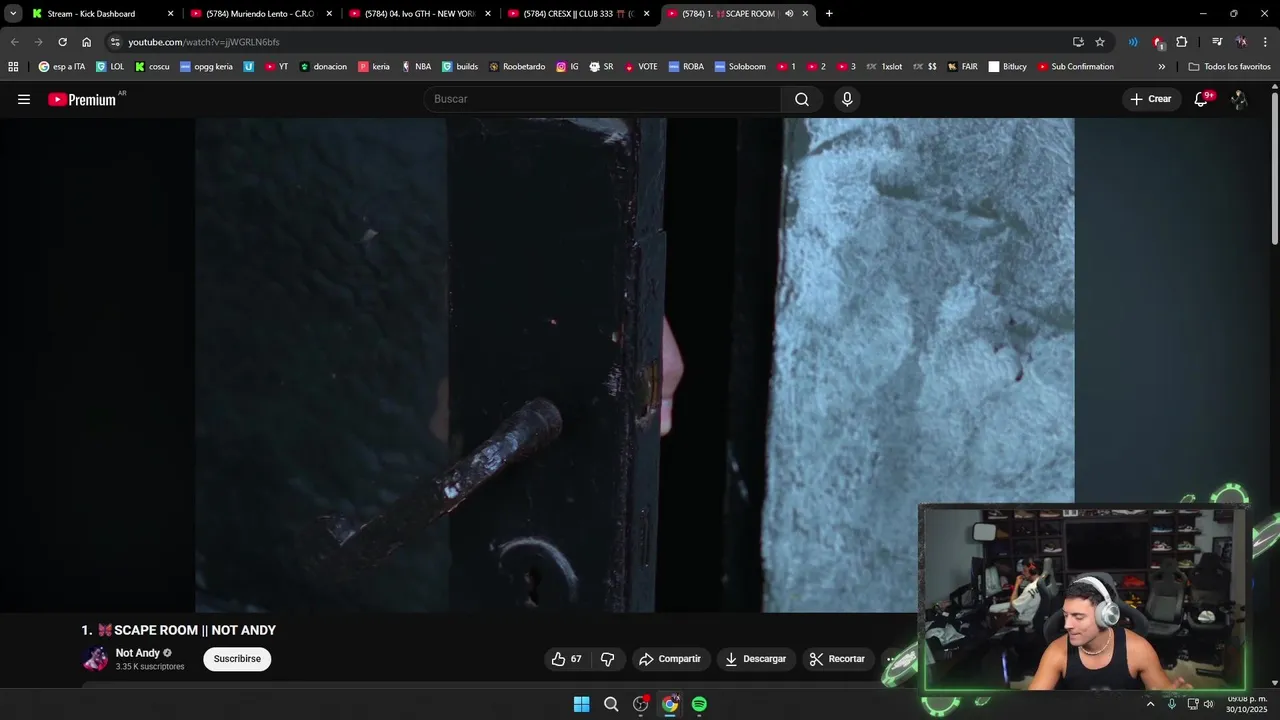Viewport: 1280px width, 720px height.
Task: Open the opgg keria bookmark
Action: [206, 67]
